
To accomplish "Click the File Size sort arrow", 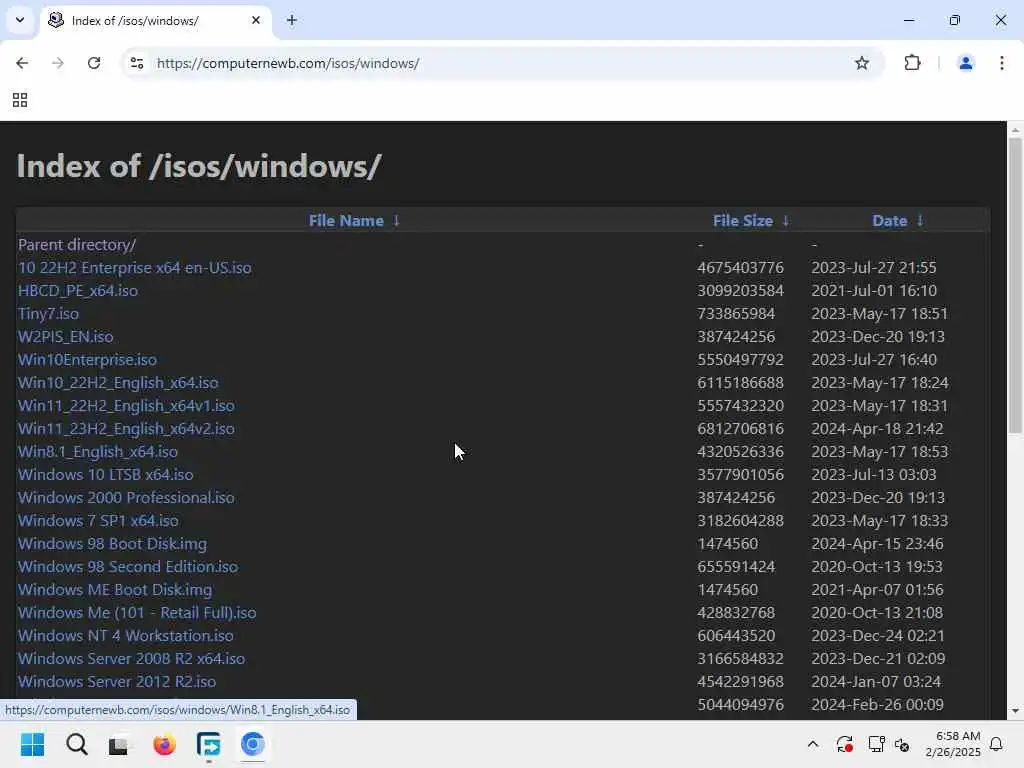I will (x=786, y=221).
